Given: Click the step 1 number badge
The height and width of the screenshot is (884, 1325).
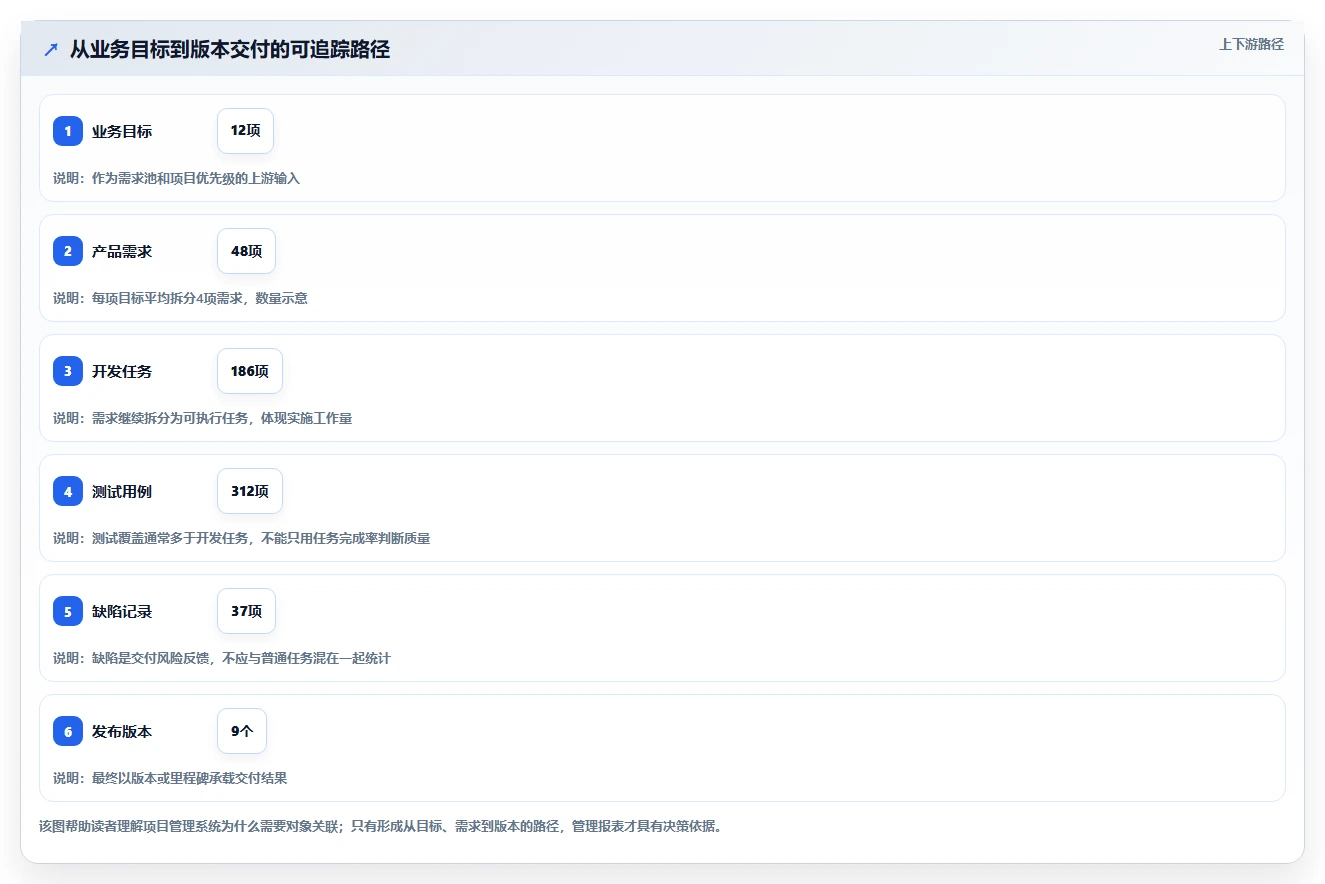Looking at the screenshot, I should point(68,131).
